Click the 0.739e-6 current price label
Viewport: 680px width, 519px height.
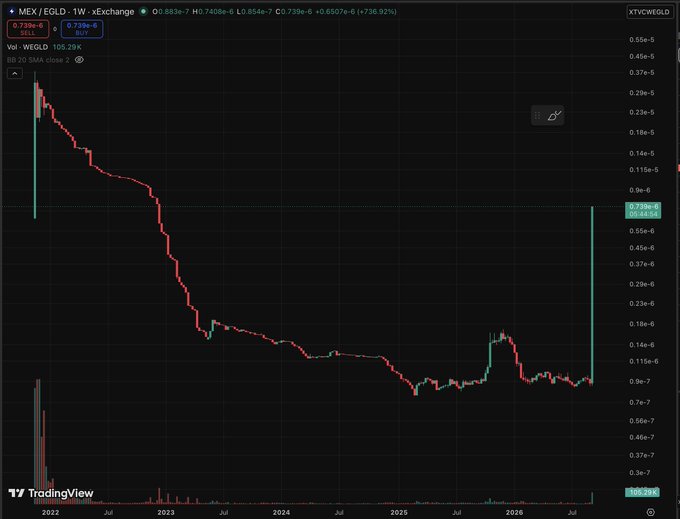click(643, 210)
